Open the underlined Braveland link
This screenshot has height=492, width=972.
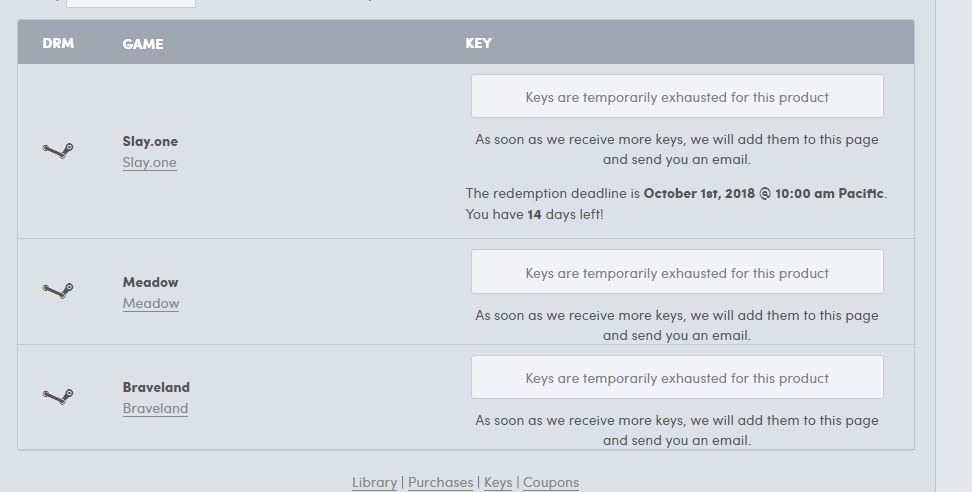point(155,409)
